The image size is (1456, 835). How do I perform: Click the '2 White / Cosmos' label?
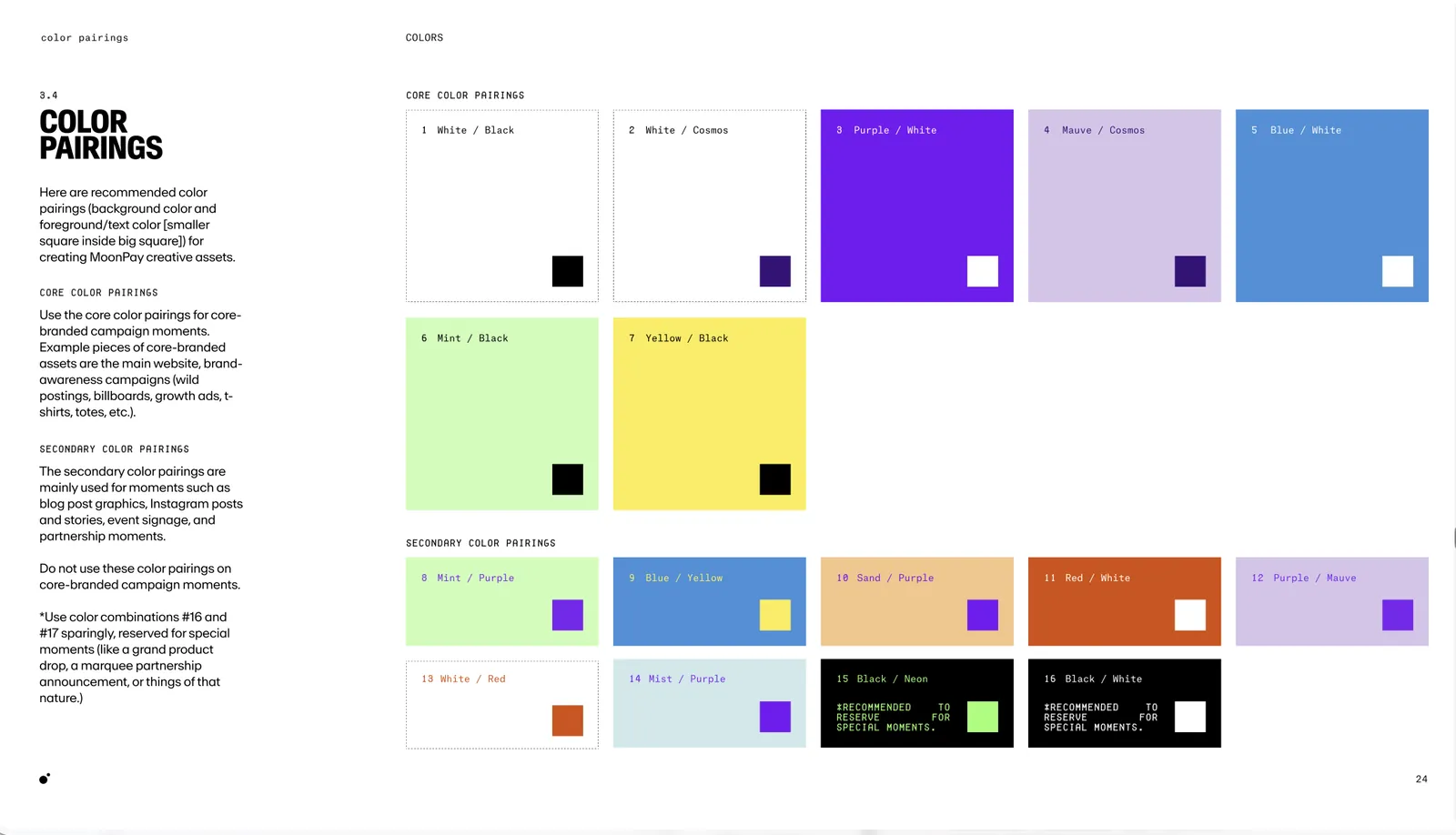pos(678,130)
